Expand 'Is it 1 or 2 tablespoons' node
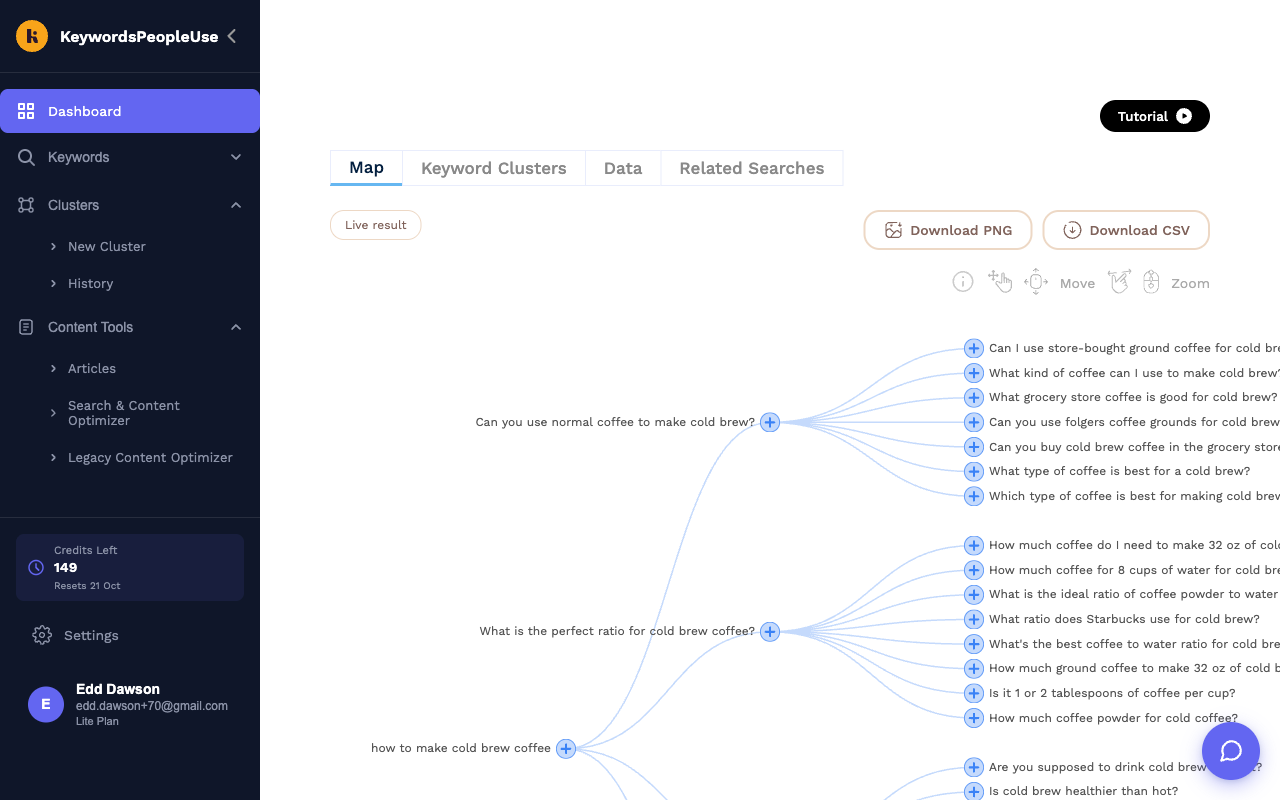The image size is (1280, 800). coord(974,693)
